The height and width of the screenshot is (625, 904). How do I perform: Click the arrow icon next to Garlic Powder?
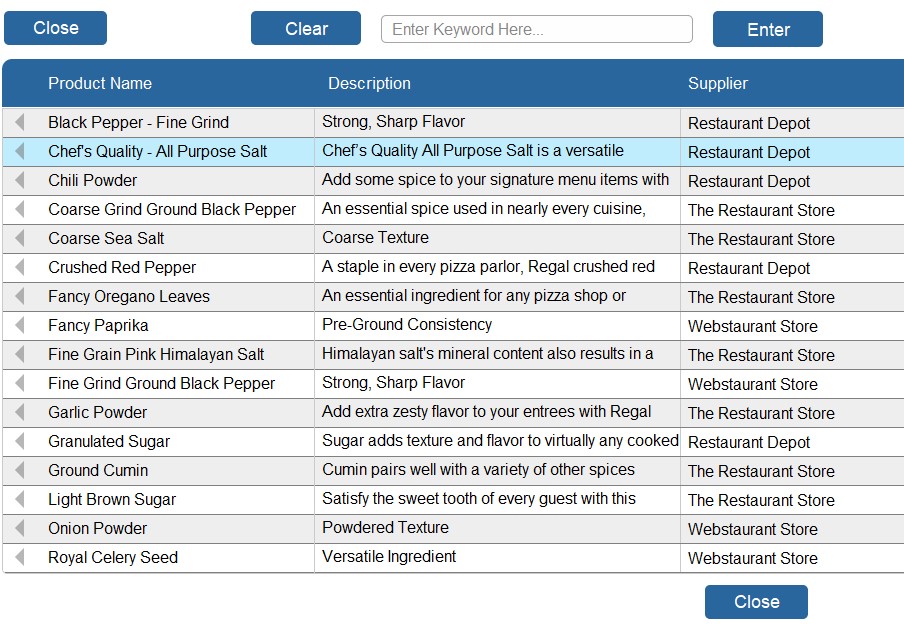[x=19, y=412]
